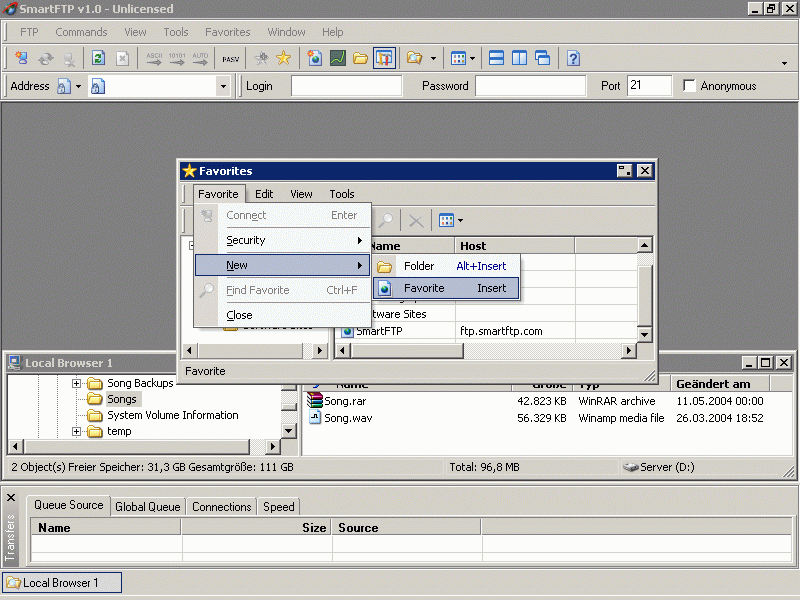Open the main window Tools menu
800x600 pixels.
pos(176,32)
